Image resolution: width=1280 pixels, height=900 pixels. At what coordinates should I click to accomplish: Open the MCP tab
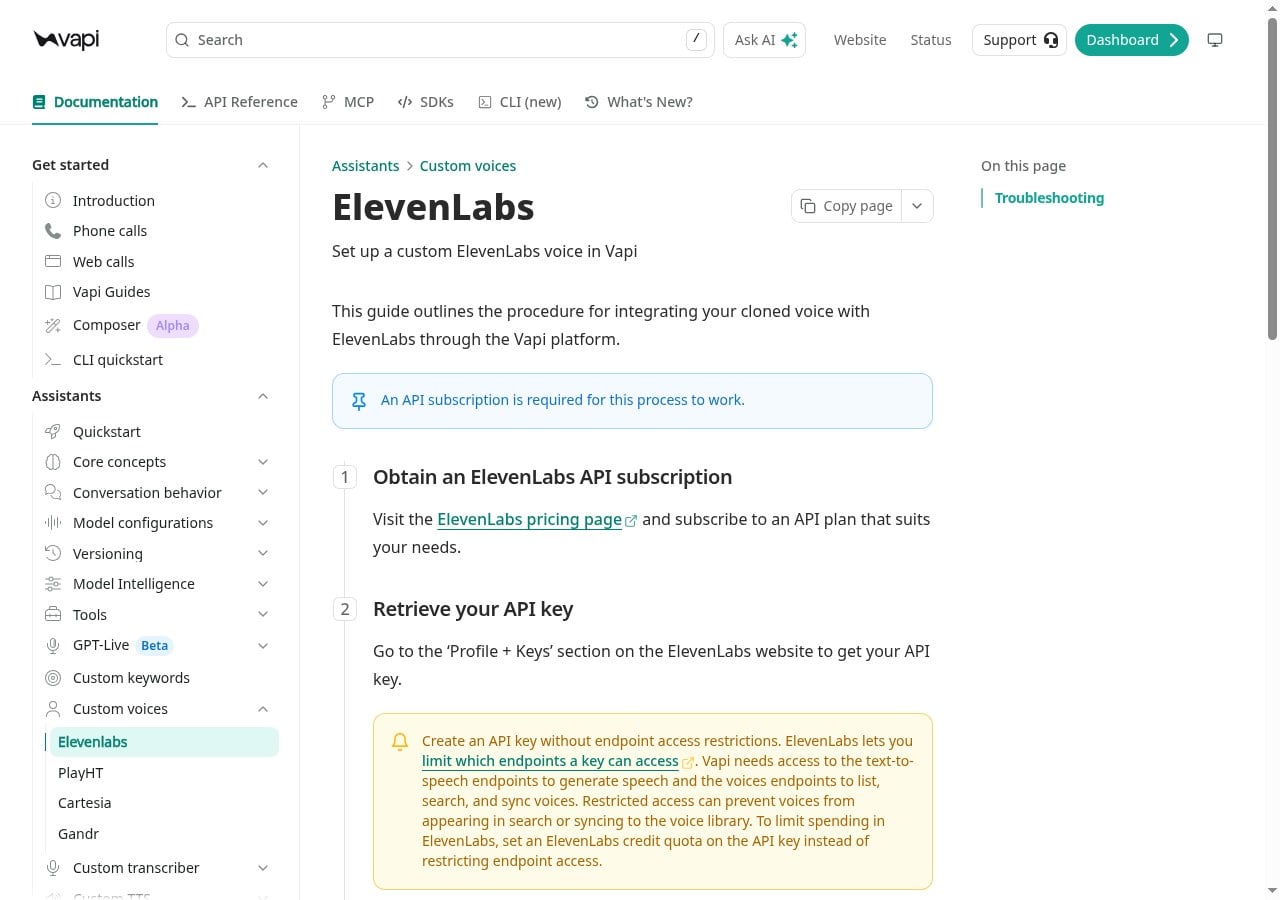[348, 102]
